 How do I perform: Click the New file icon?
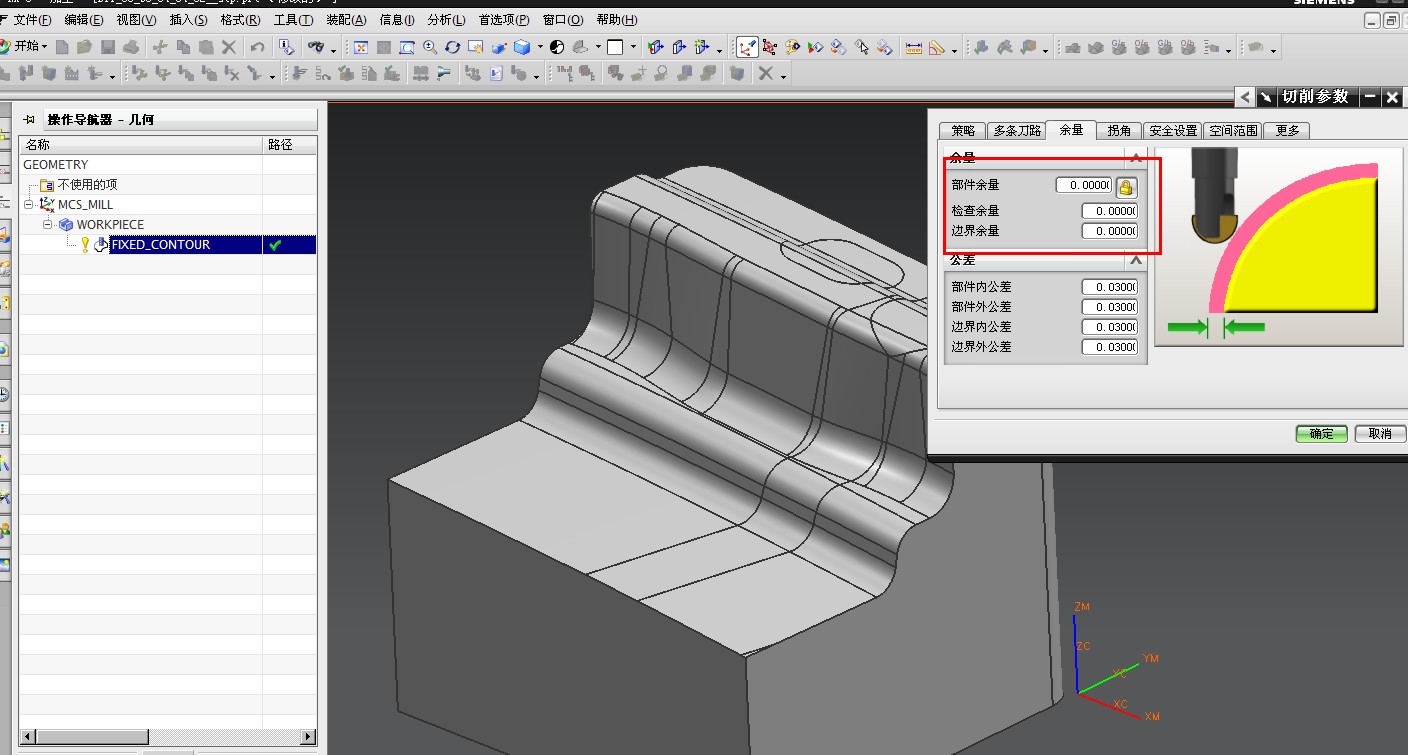[x=62, y=47]
